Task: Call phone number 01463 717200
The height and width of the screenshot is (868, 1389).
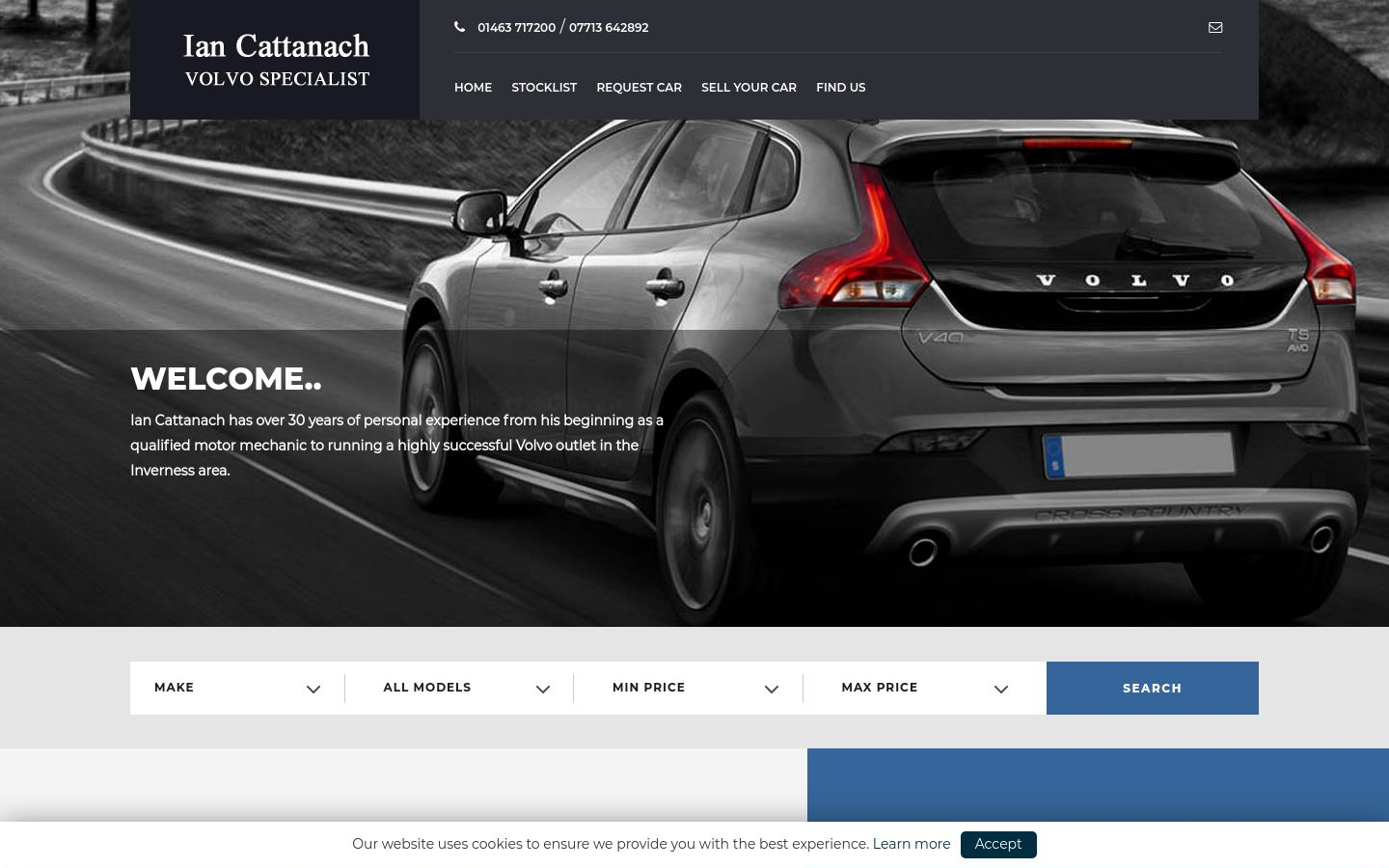Action: (x=516, y=28)
